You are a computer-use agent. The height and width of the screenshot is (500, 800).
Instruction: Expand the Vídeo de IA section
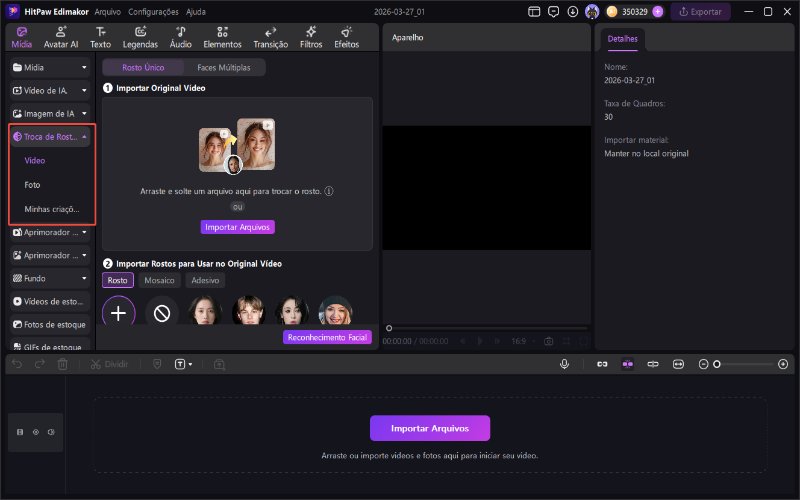point(85,91)
